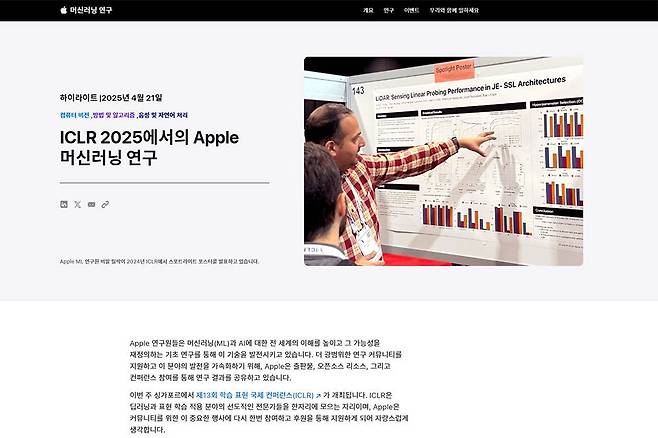Select the headline ICLR 2025에서의 Apple 머신러닝 연구

(x=149, y=147)
